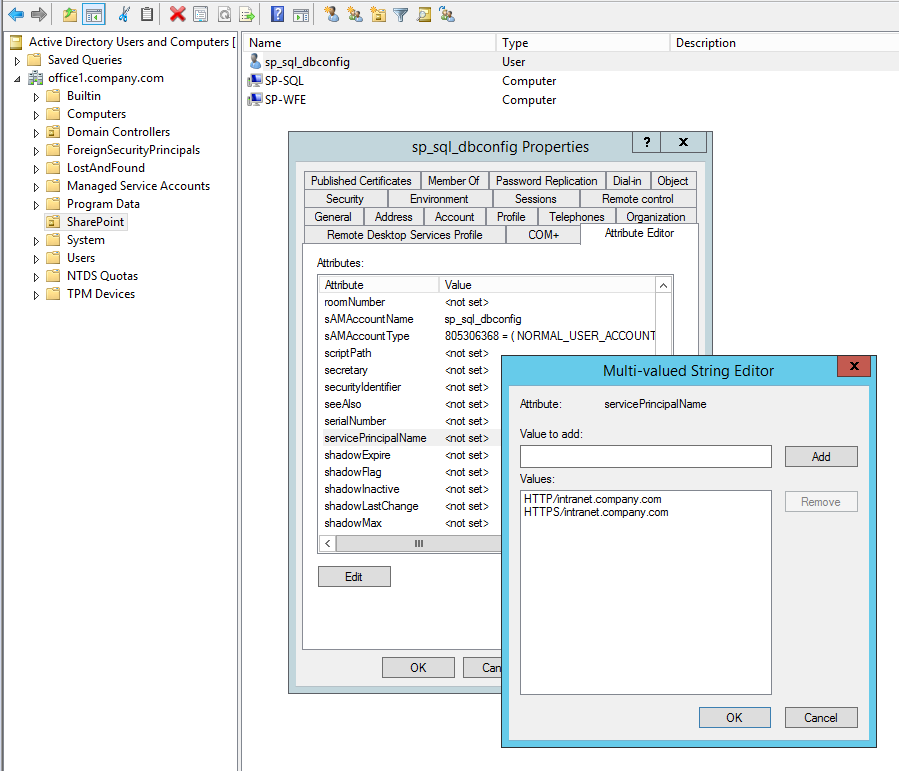Expand the NTDS Quotas node

point(36,277)
